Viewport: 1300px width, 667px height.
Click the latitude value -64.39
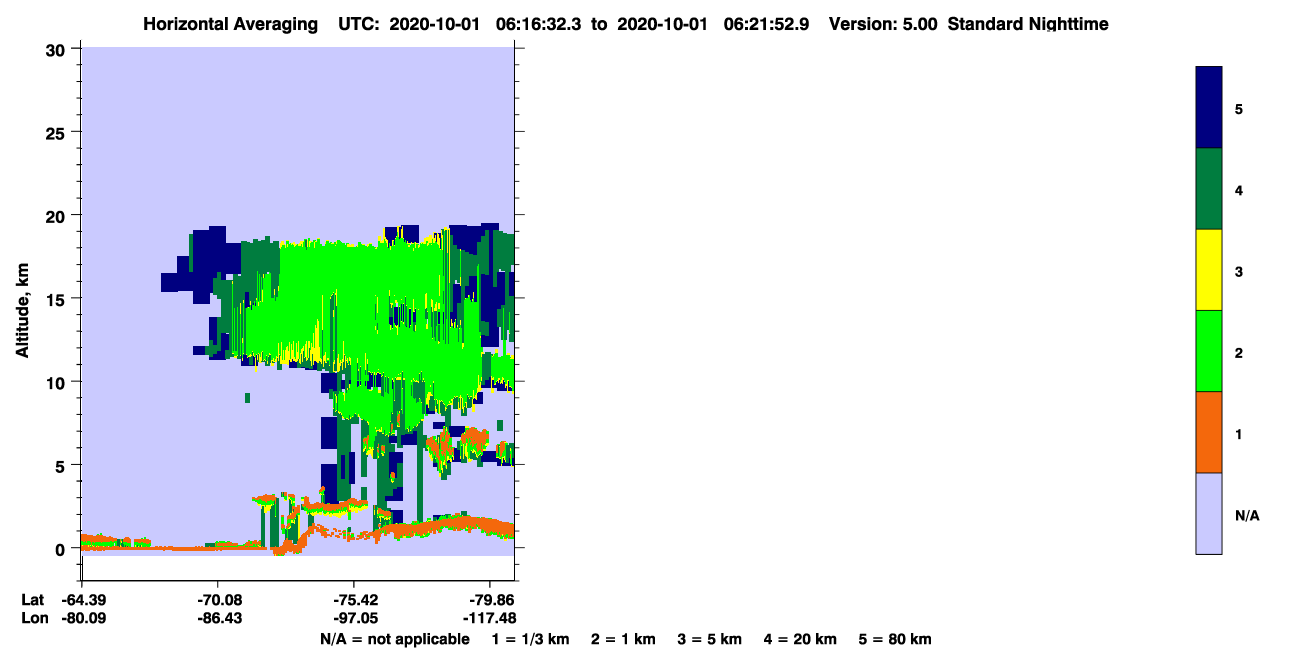point(82,600)
